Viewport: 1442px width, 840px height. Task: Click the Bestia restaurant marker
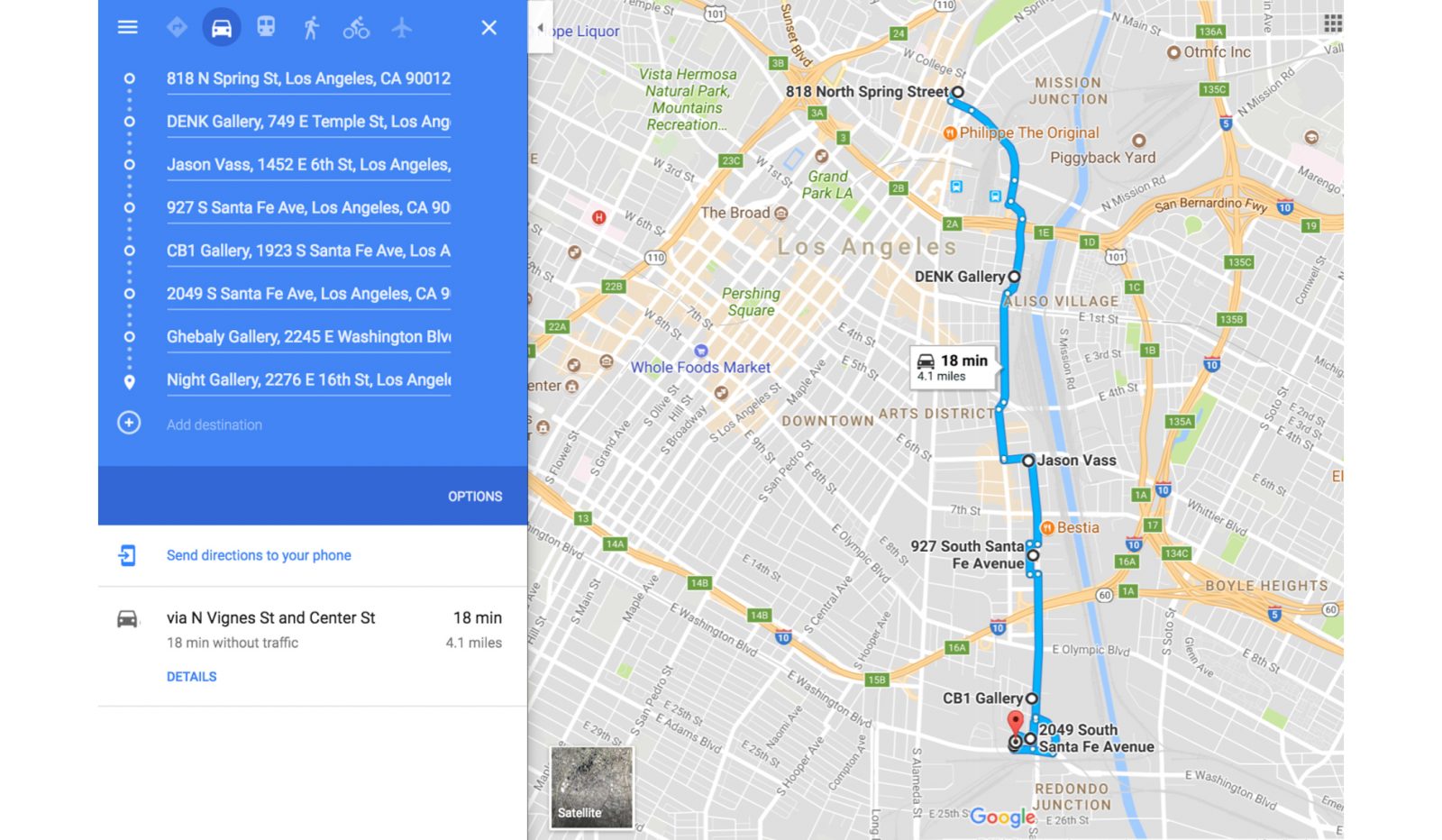(1047, 527)
